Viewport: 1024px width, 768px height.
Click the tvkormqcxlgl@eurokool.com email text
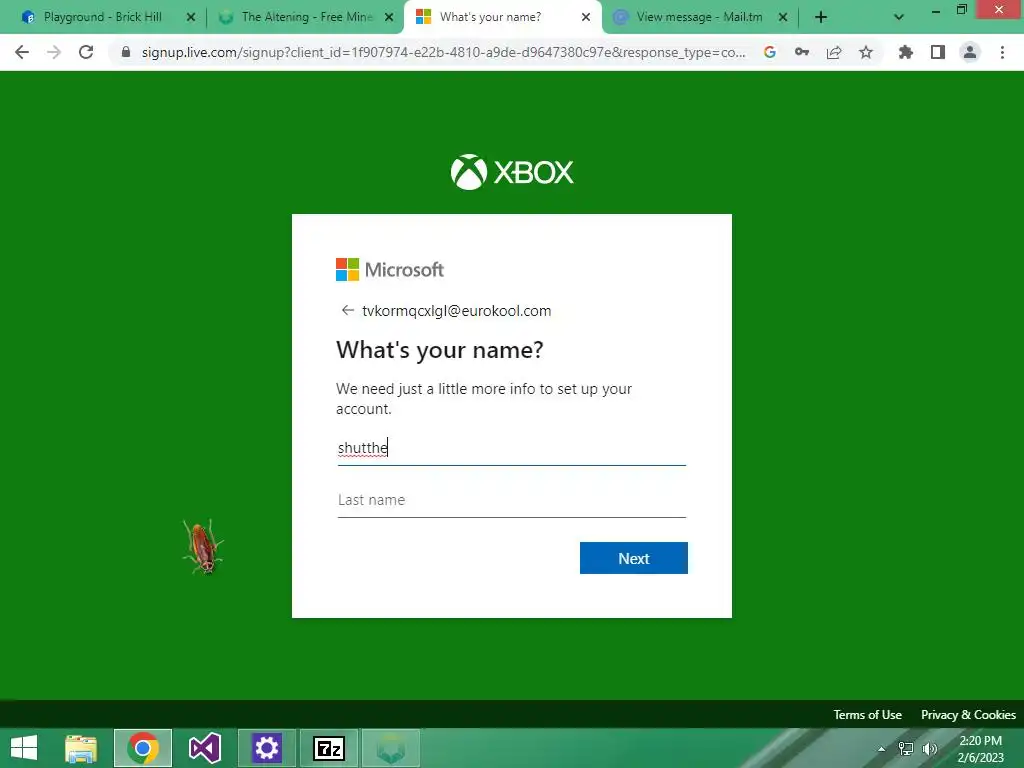(x=456, y=311)
